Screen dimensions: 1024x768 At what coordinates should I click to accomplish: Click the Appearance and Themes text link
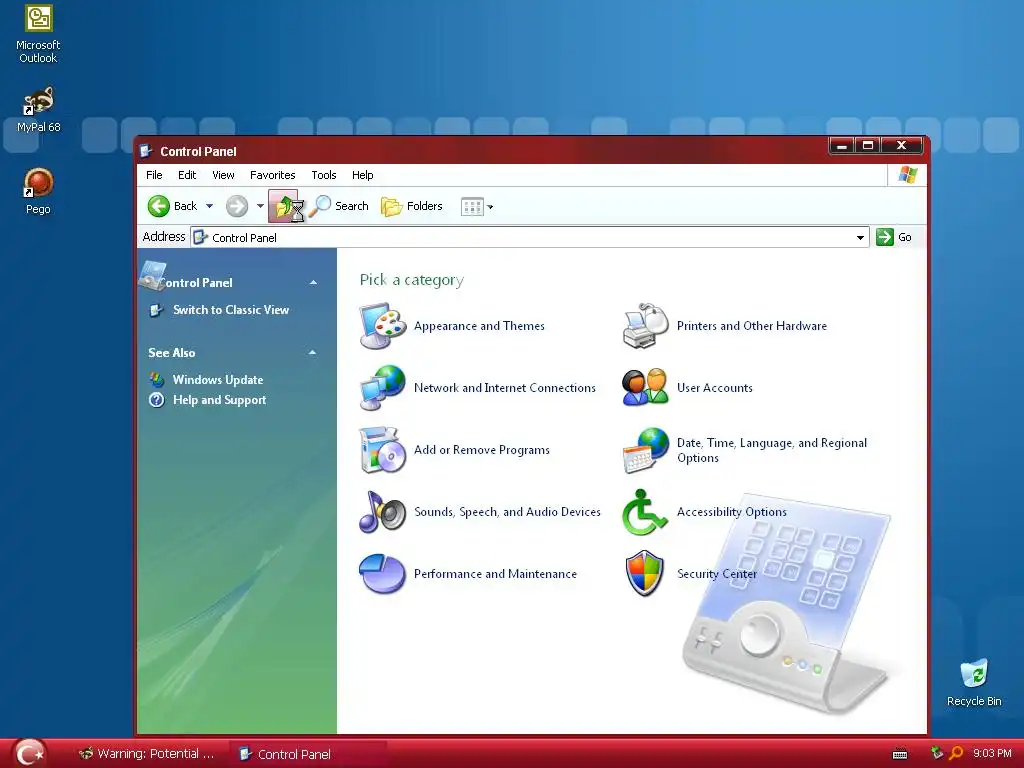pyautogui.click(x=479, y=326)
